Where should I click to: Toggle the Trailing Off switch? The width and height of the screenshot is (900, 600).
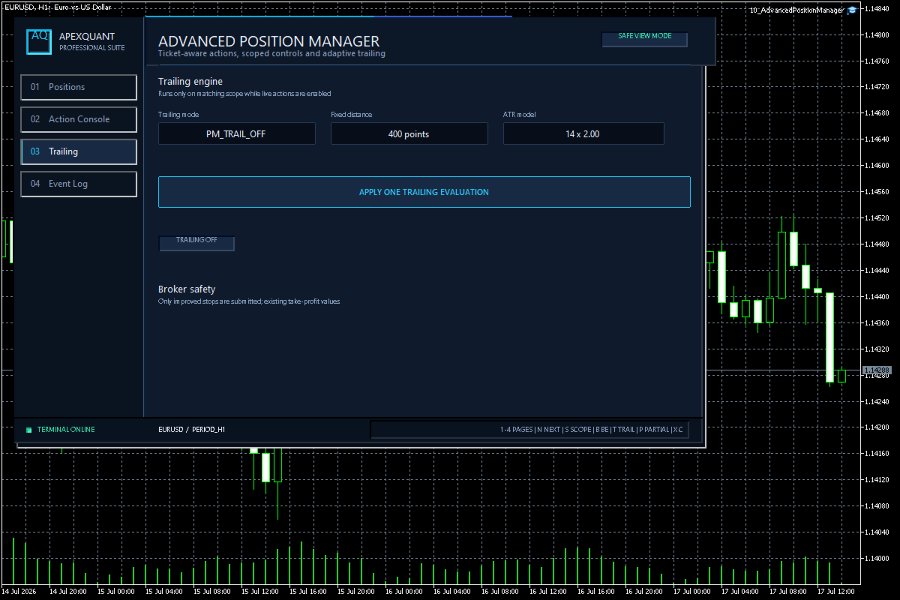197,243
